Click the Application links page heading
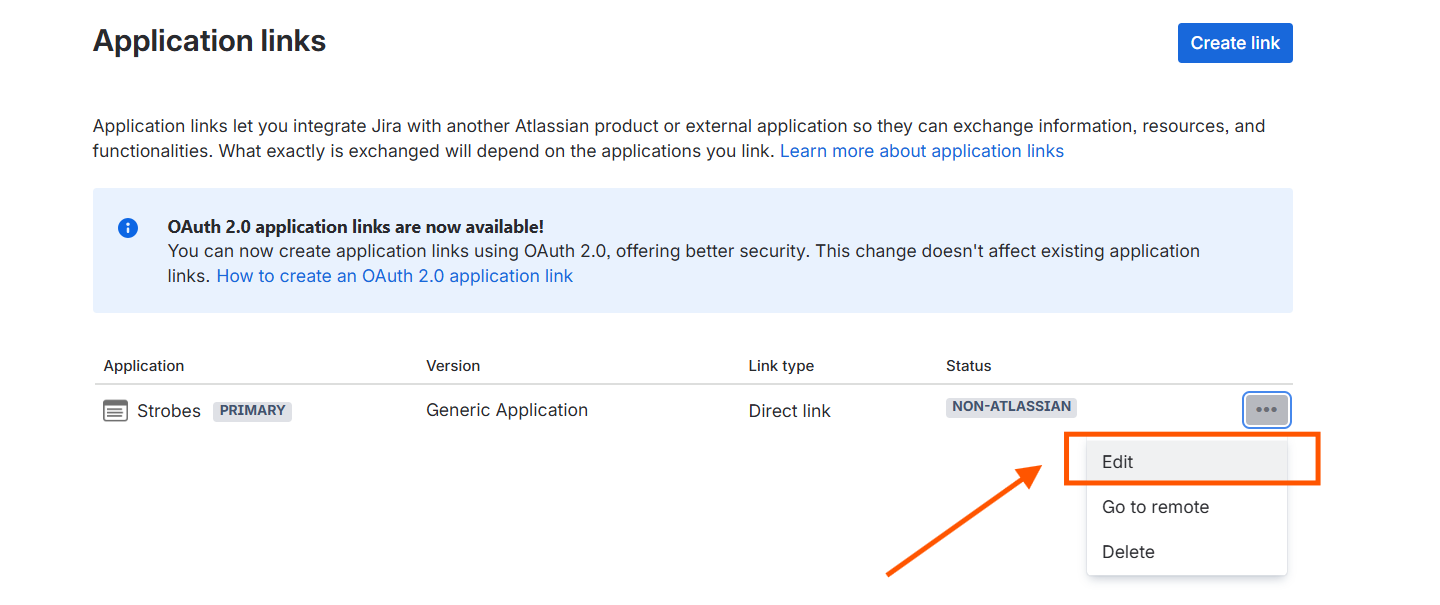Image resolution: width=1440 pixels, height=605 pixels. (210, 41)
